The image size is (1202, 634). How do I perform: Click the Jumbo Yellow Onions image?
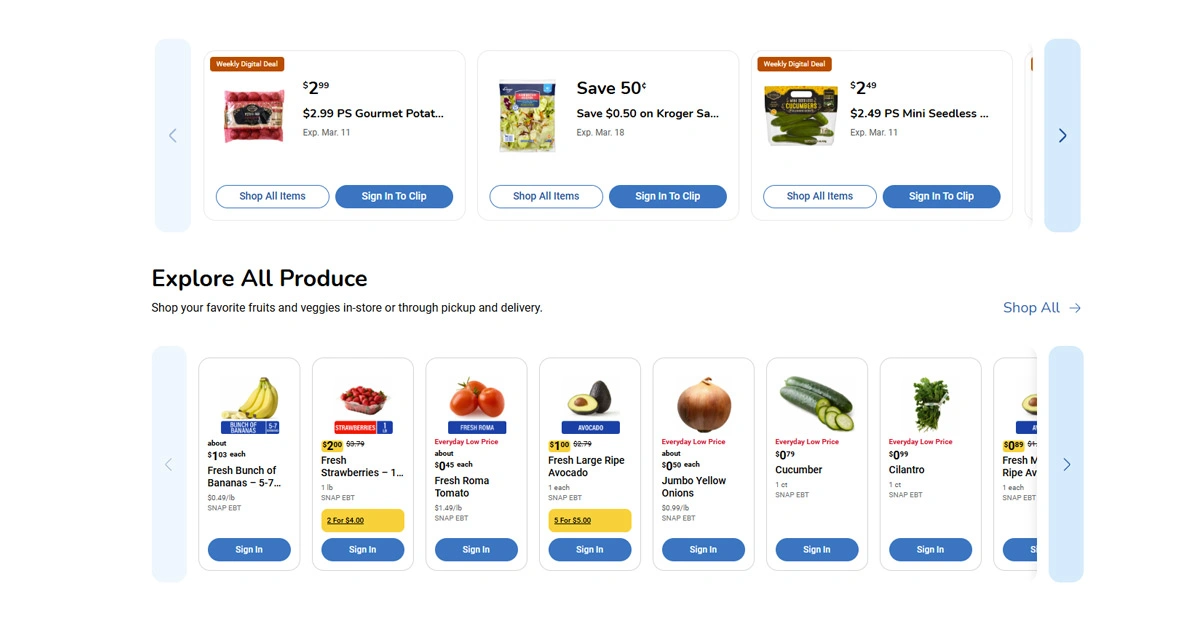703,403
